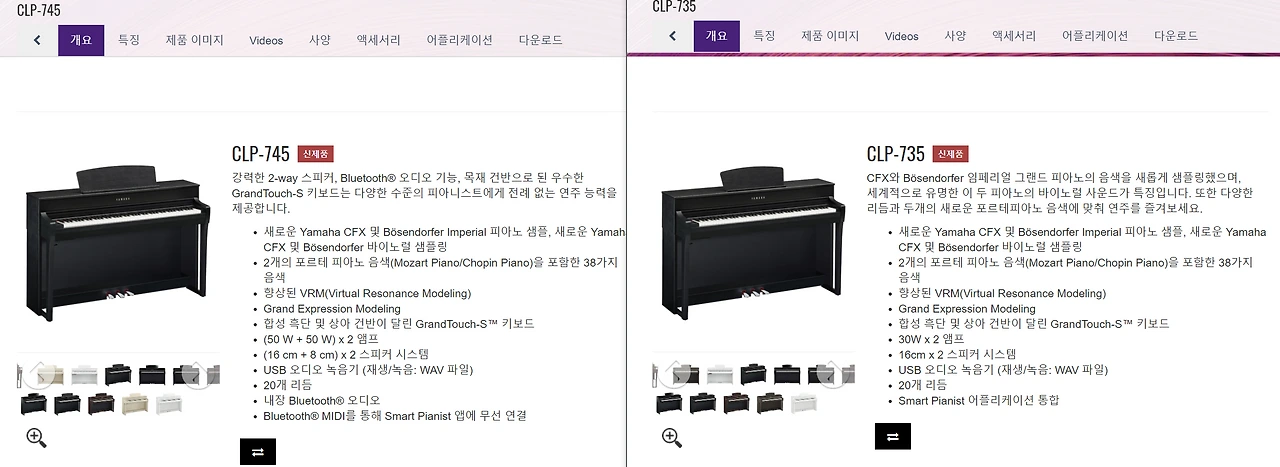
Task: Click the 신제품 badge next to CLP-745
Action: pos(315,154)
